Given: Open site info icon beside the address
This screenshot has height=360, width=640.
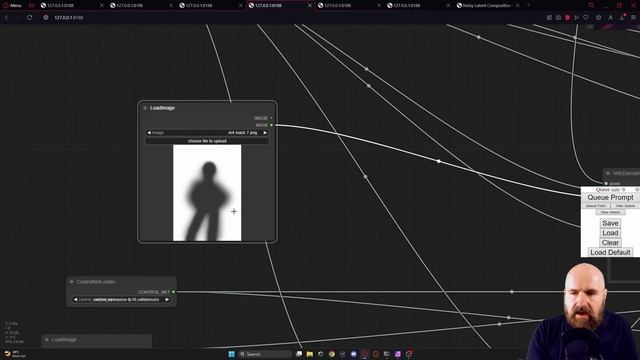Looking at the screenshot, I should tap(46, 18).
